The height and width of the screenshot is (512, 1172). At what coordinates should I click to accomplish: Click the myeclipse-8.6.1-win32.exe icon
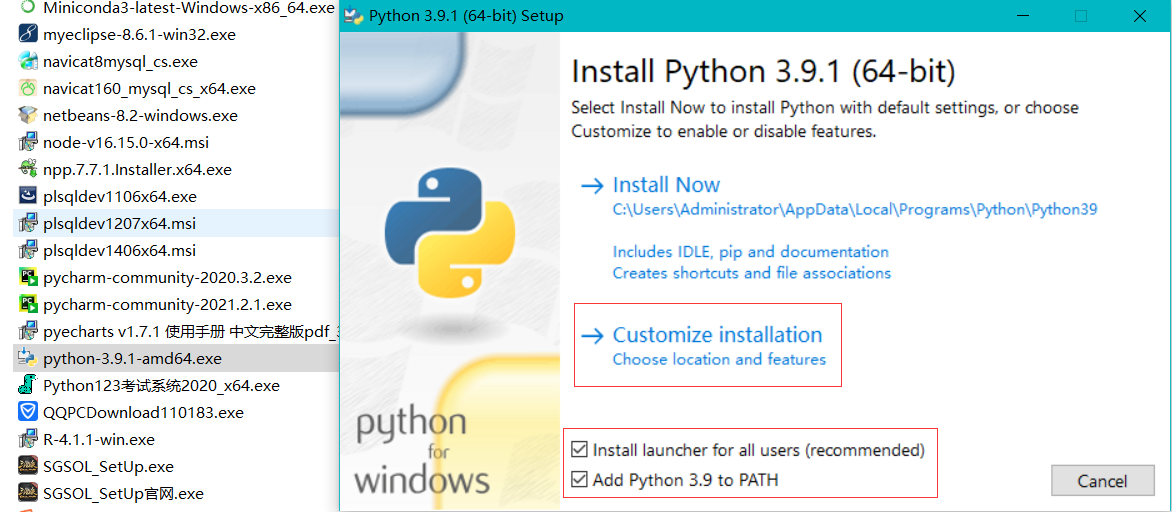(x=28, y=34)
